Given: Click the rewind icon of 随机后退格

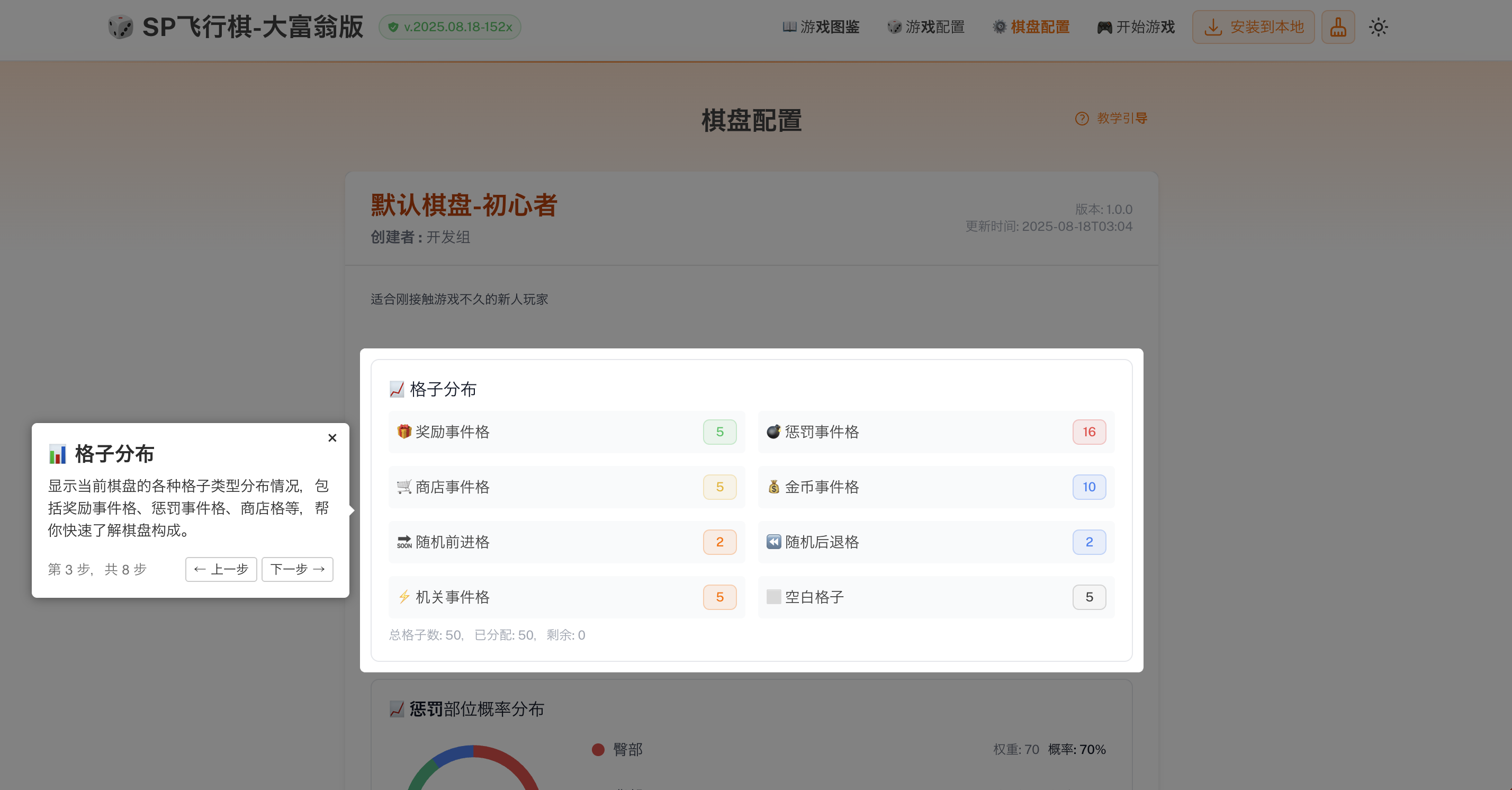Looking at the screenshot, I should pyautogui.click(x=773, y=542).
